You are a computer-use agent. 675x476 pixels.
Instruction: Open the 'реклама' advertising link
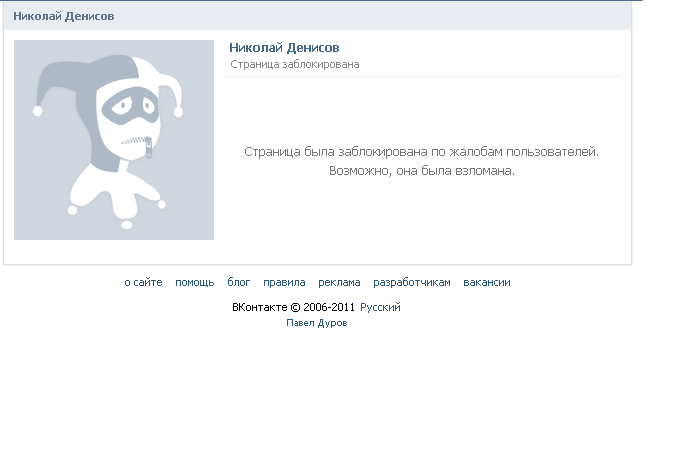tap(339, 282)
